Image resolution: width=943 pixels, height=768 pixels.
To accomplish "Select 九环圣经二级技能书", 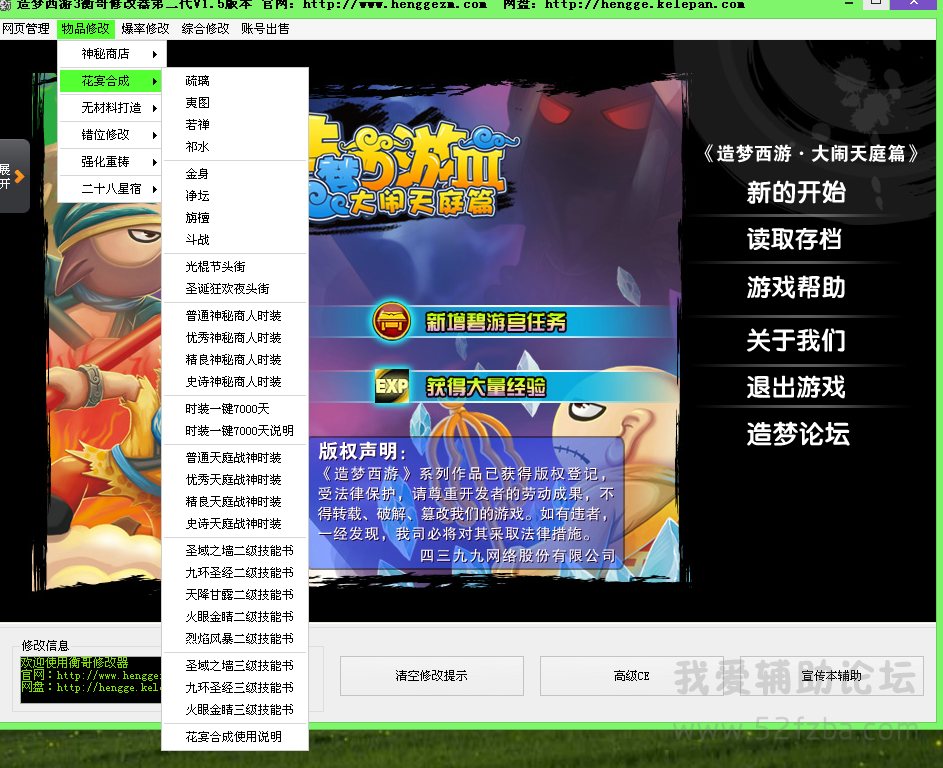I will [235, 573].
